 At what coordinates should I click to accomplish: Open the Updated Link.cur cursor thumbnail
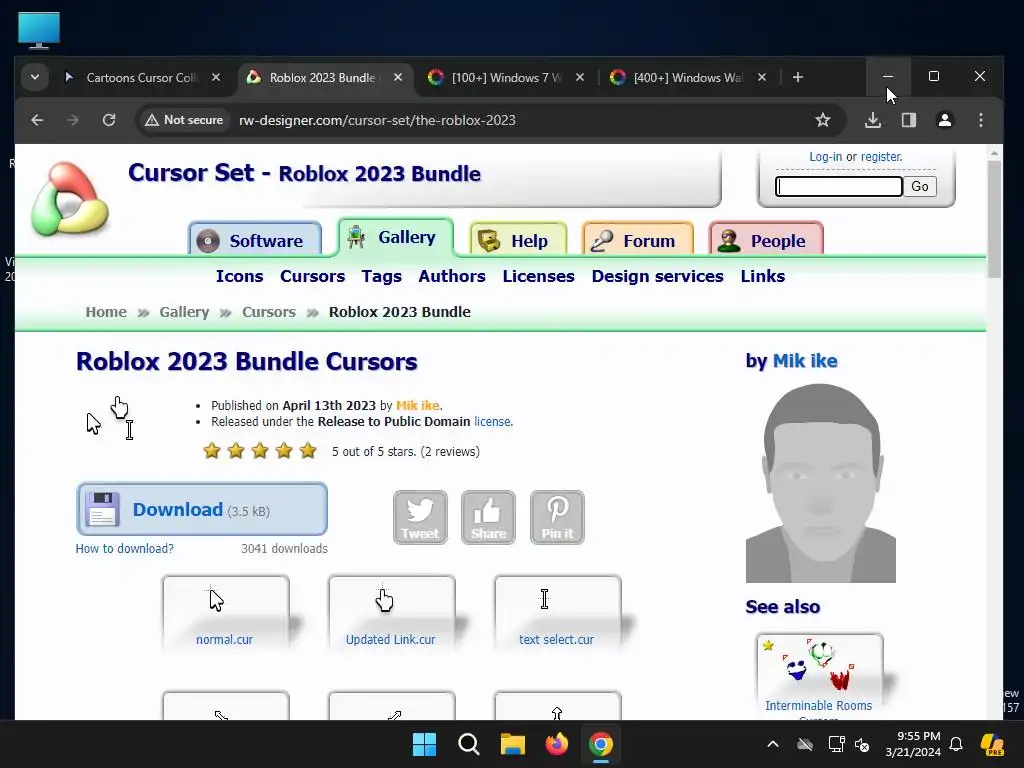pyautogui.click(x=391, y=613)
